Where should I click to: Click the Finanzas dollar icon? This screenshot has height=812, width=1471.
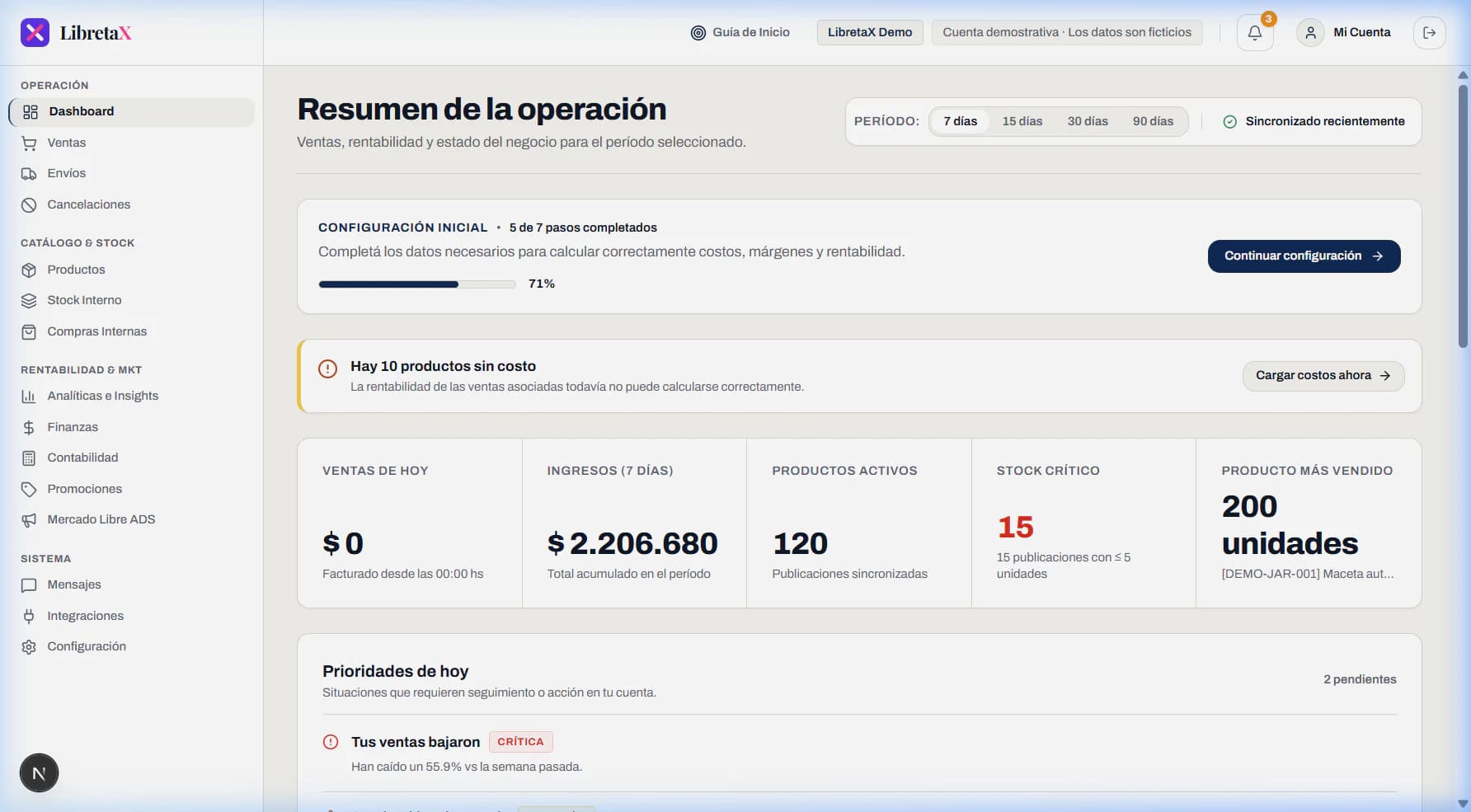[x=29, y=428]
